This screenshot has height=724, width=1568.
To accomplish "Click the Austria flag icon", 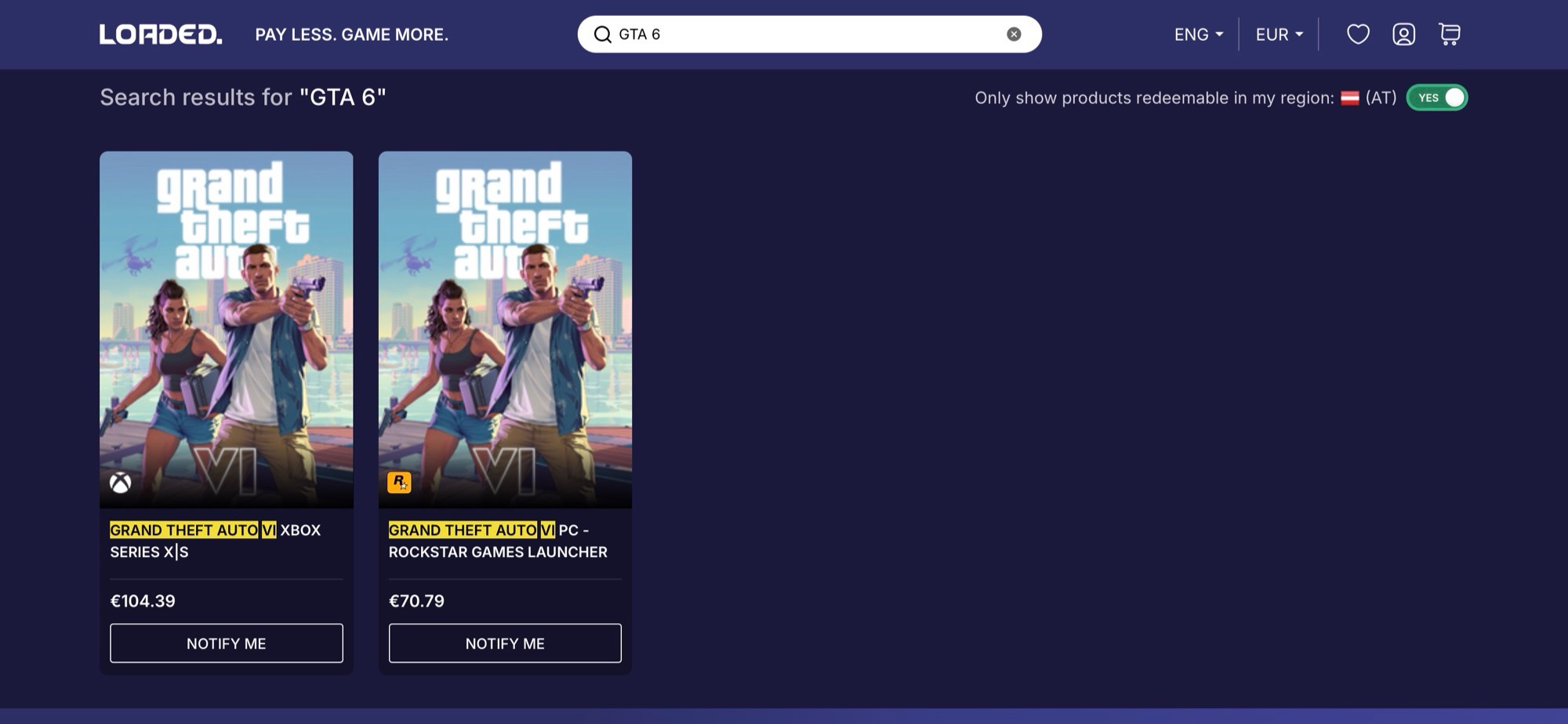I will click(x=1350, y=98).
